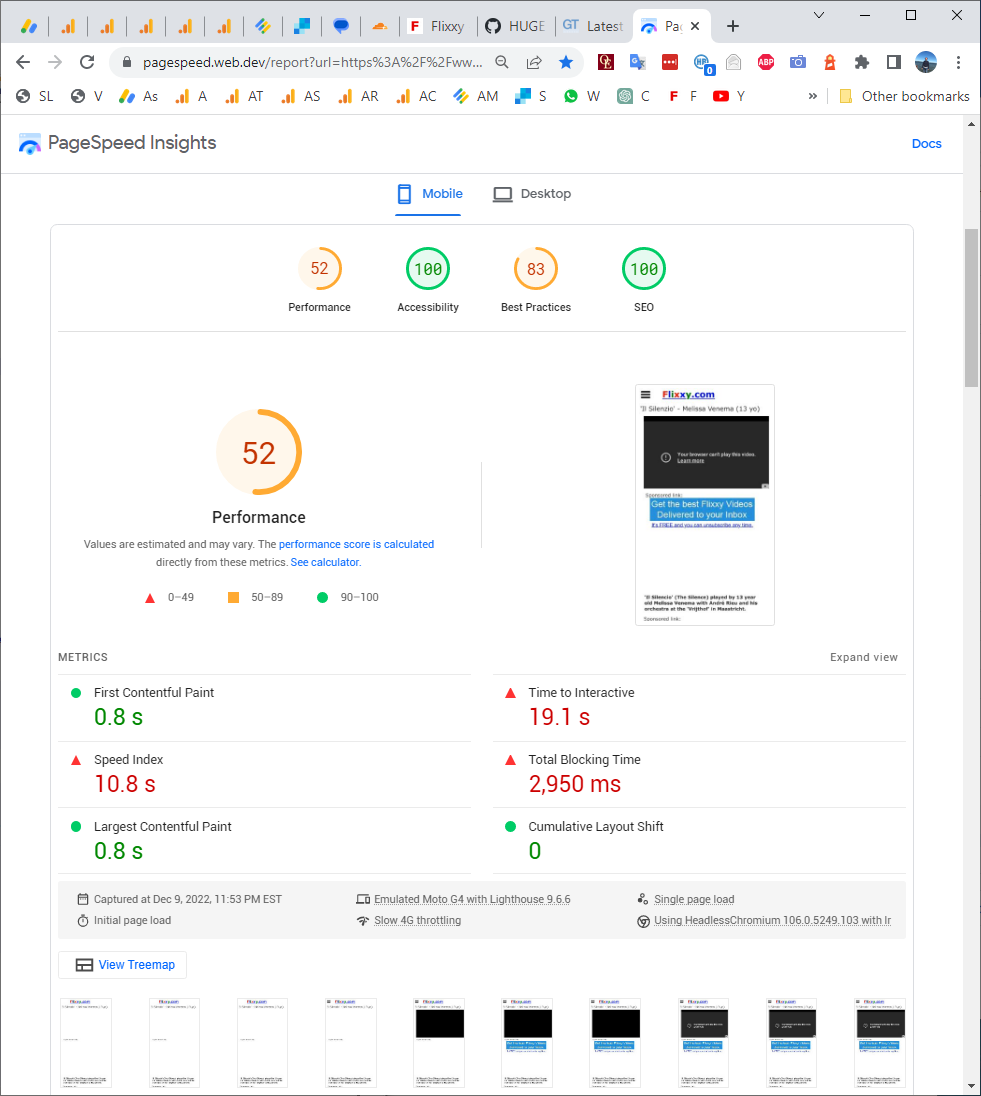Switch to the Desktop report tab
This screenshot has width=981, height=1096.
(x=532, y=193)
